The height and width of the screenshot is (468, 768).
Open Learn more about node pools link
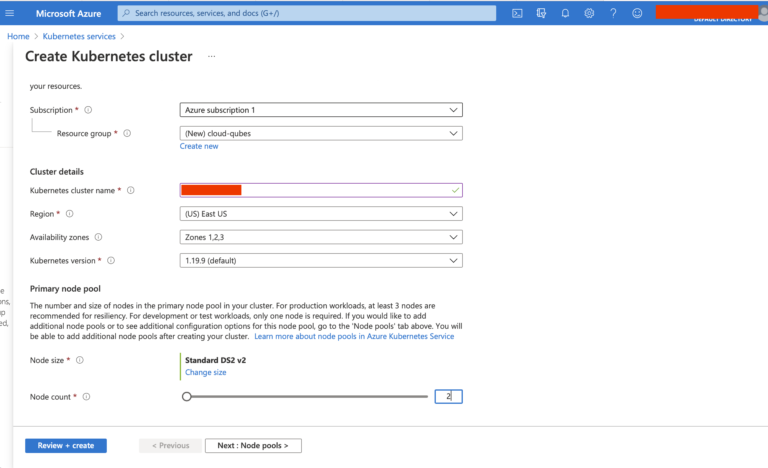point(354,336)
